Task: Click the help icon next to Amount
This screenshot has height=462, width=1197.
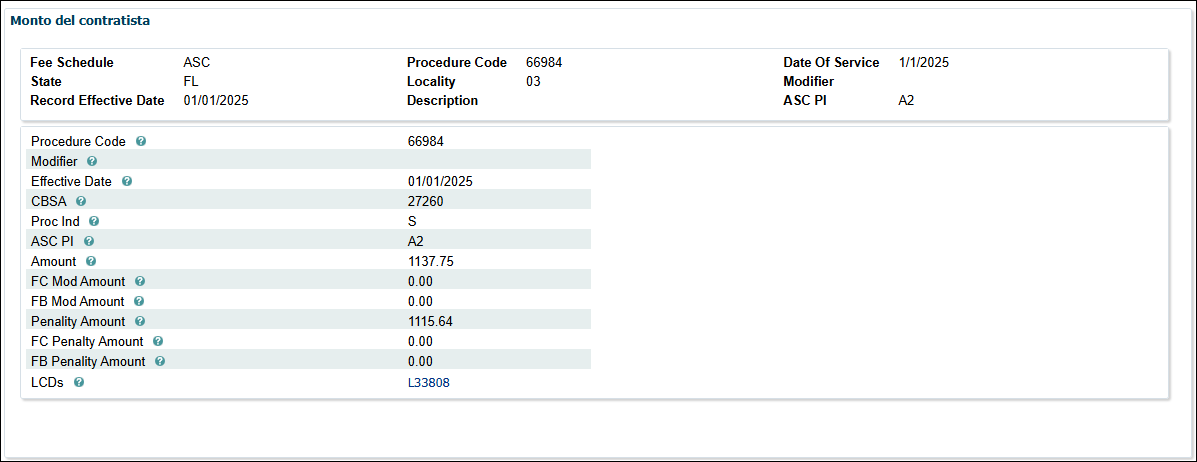Action: (91, 262)
